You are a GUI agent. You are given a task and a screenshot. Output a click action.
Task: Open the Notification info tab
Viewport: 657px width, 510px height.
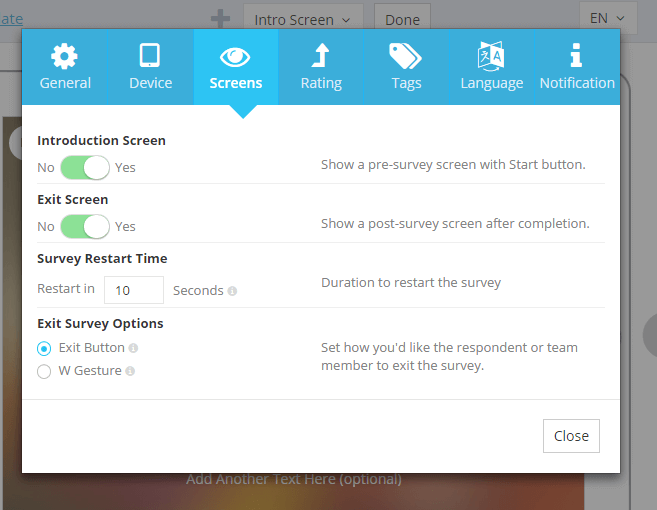pos(577,67)
